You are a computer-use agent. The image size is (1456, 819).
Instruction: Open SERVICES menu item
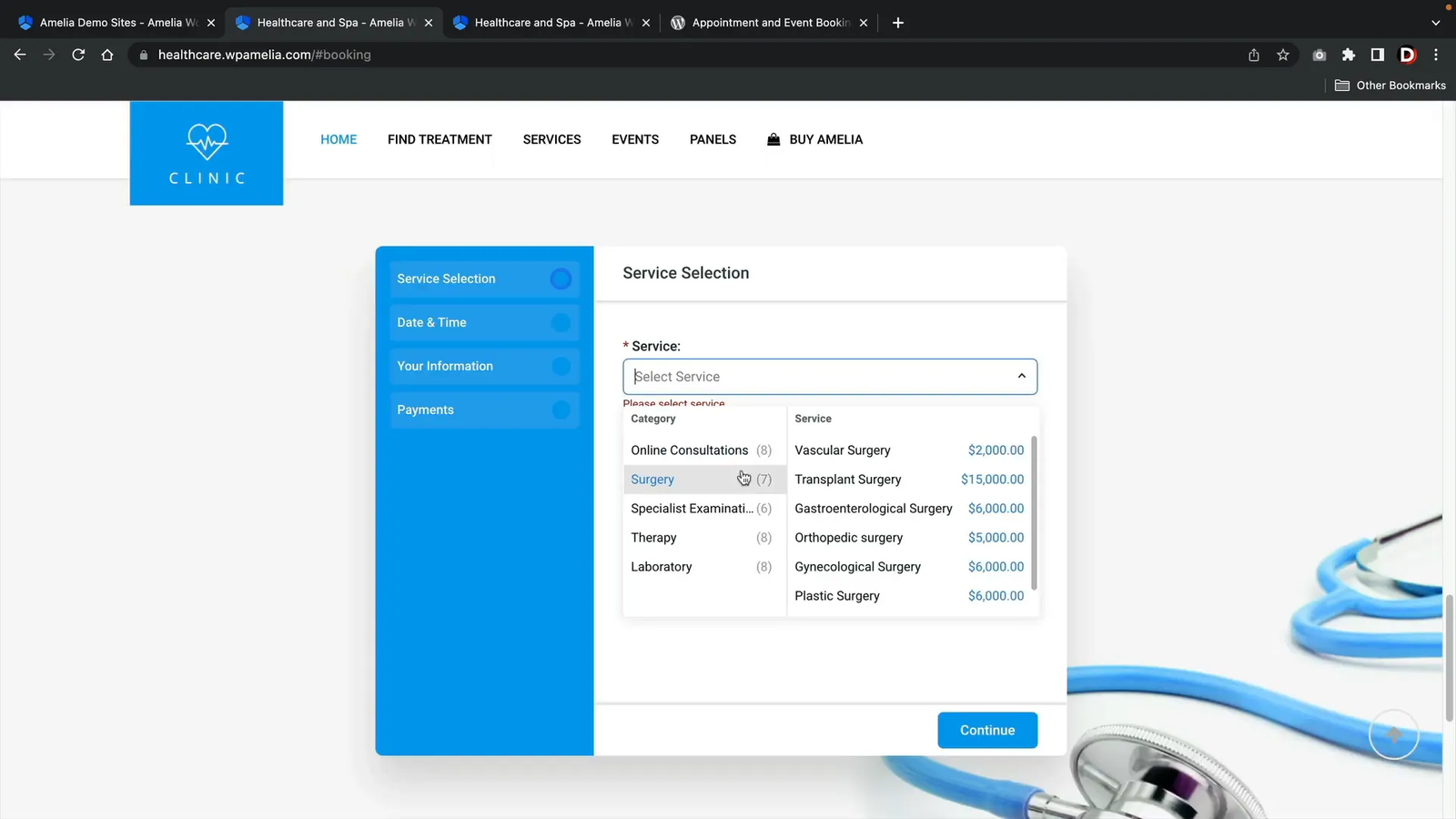551,139
